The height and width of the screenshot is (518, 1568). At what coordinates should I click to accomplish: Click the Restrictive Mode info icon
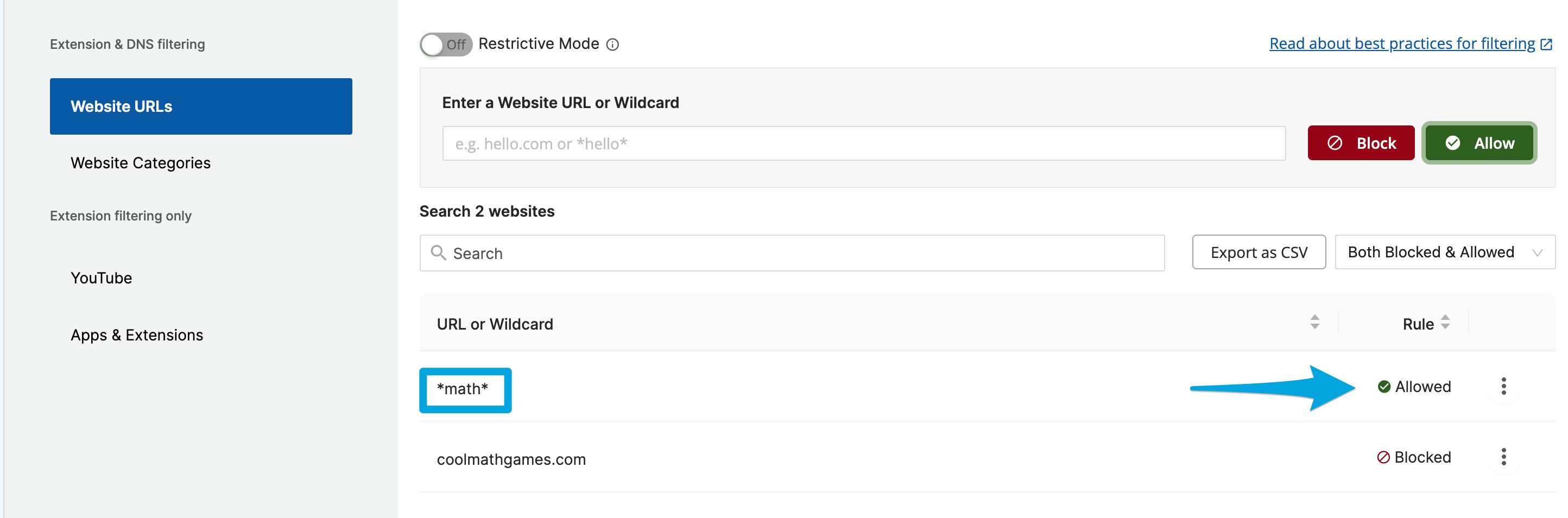613,45
